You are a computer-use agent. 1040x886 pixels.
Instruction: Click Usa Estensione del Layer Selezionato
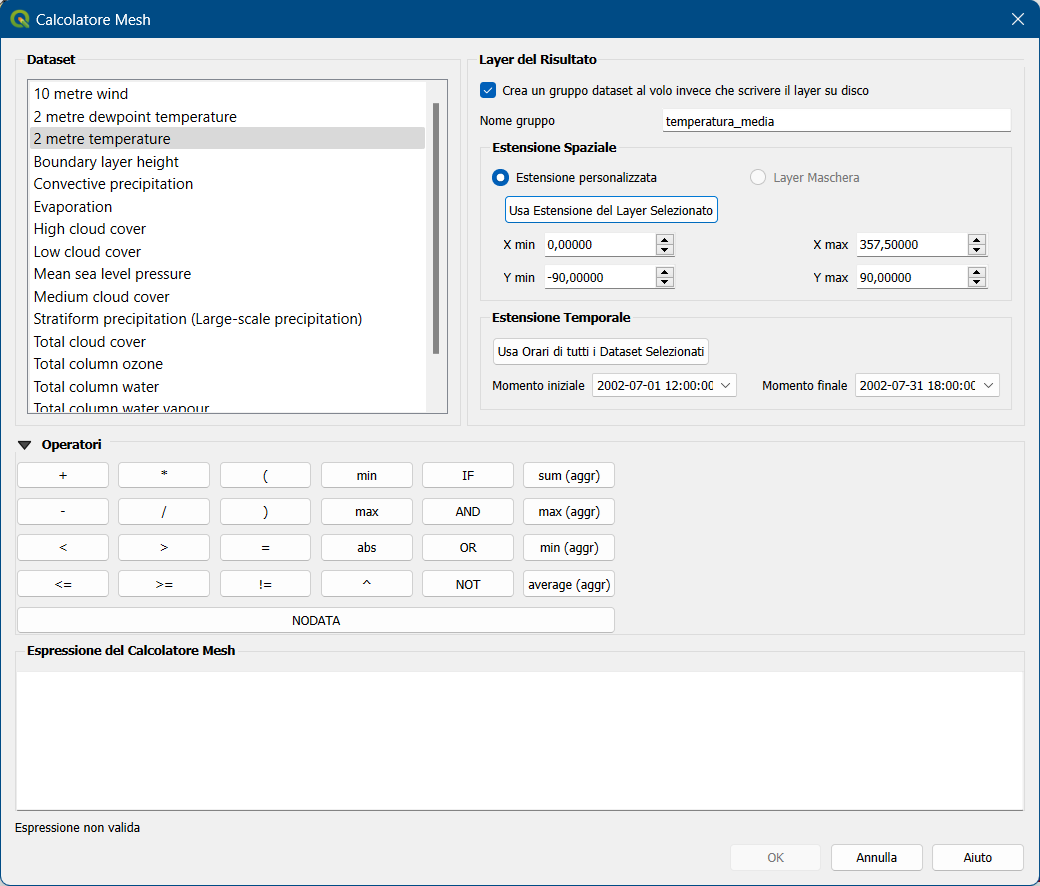pos(611,210)
